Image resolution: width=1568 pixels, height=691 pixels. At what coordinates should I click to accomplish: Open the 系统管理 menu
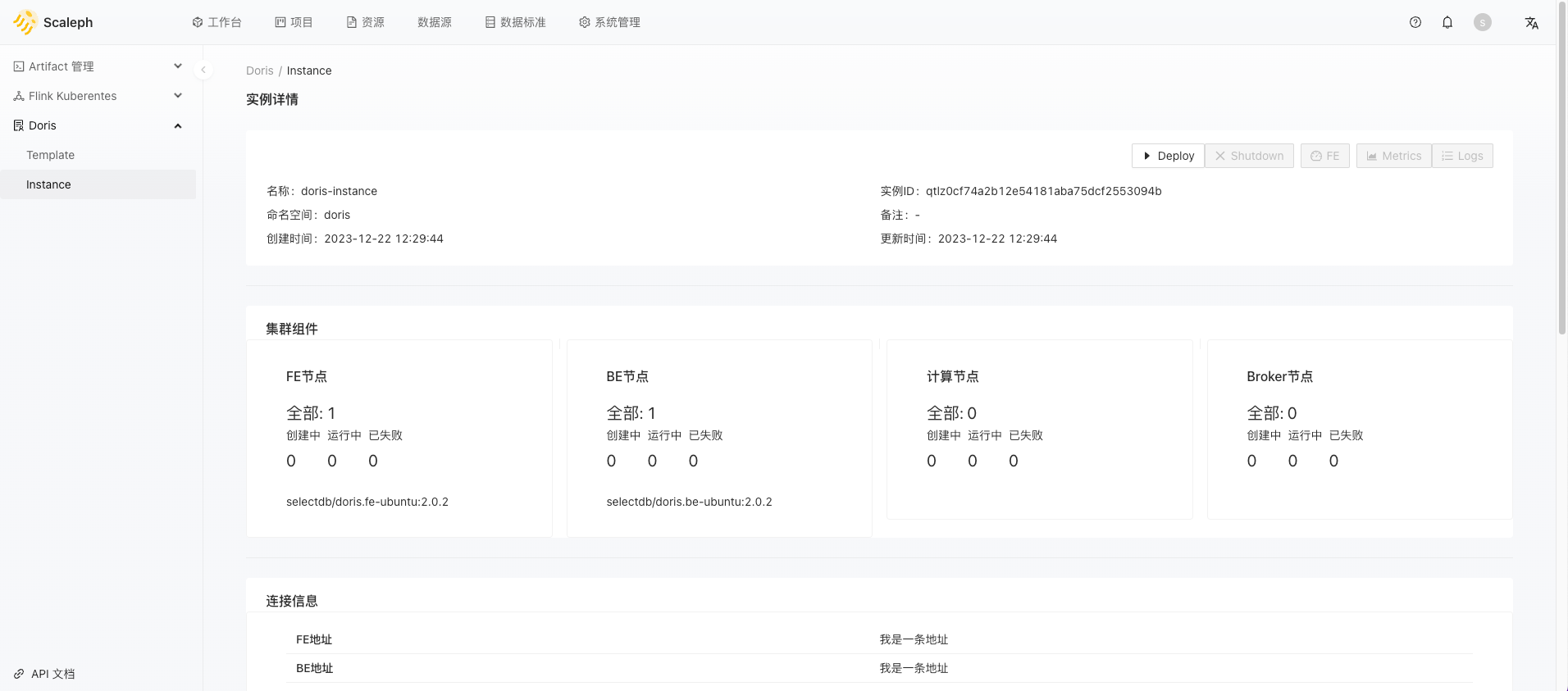tap(609, 22)
